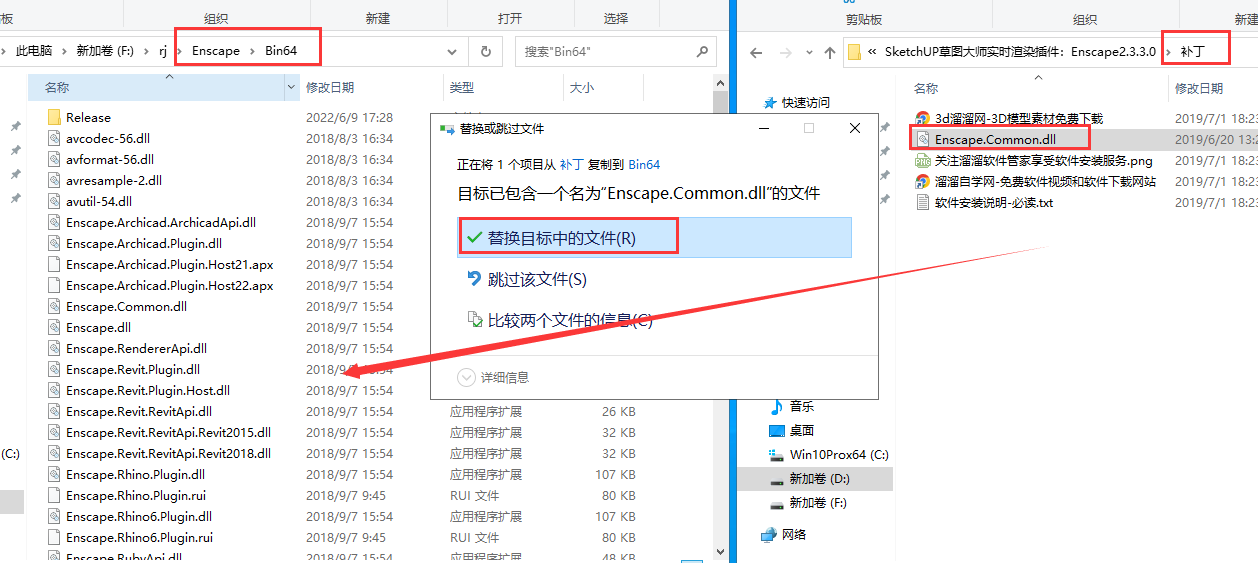Click the Bin64 link in dialog copy text

[x=644, y=164]
